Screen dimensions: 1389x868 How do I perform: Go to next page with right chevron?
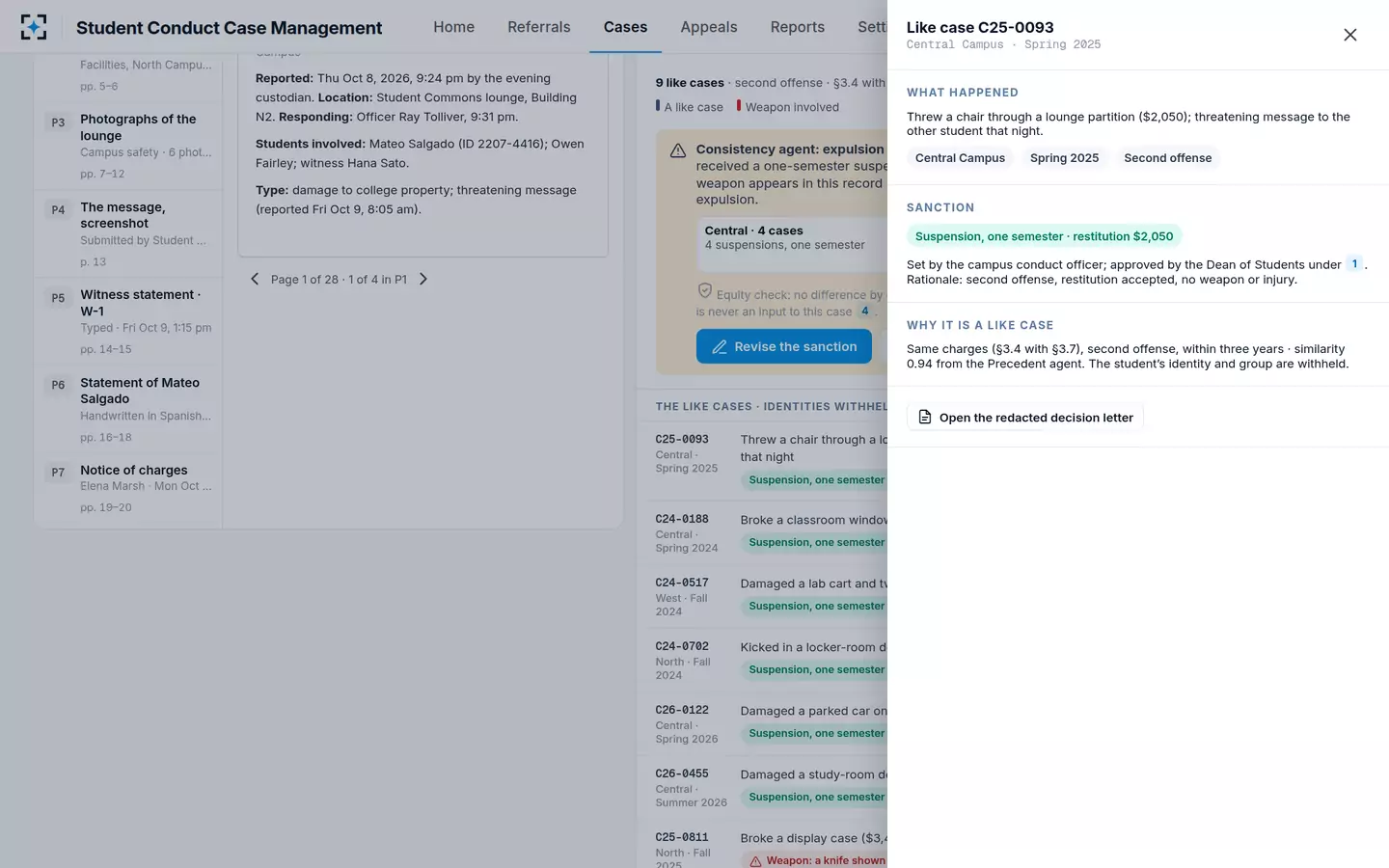pos(422,279)
